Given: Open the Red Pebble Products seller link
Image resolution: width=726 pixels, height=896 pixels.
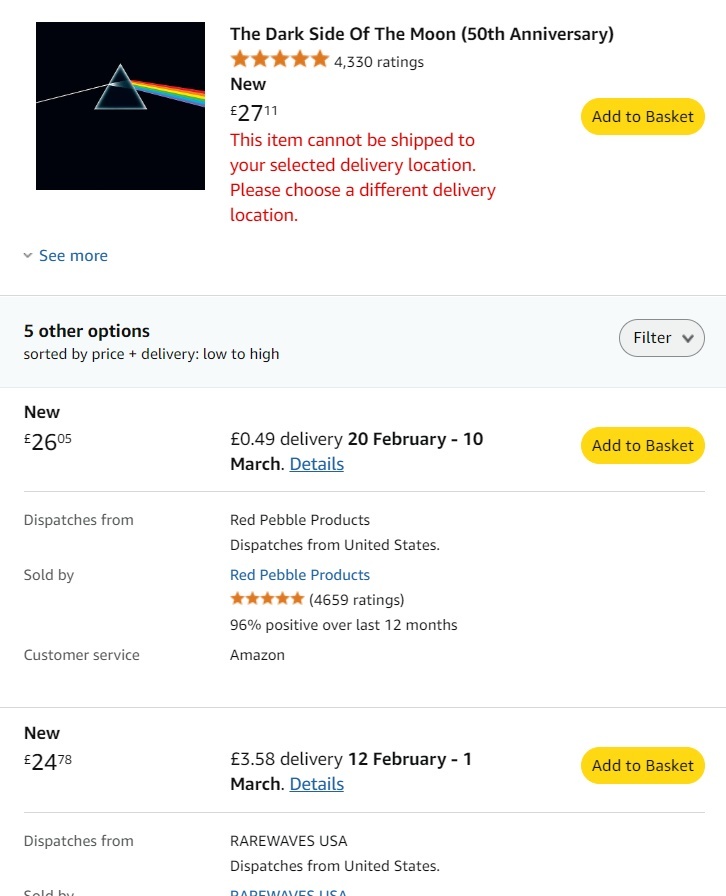Looking at the screenshot, I should (x=300, y=575).
